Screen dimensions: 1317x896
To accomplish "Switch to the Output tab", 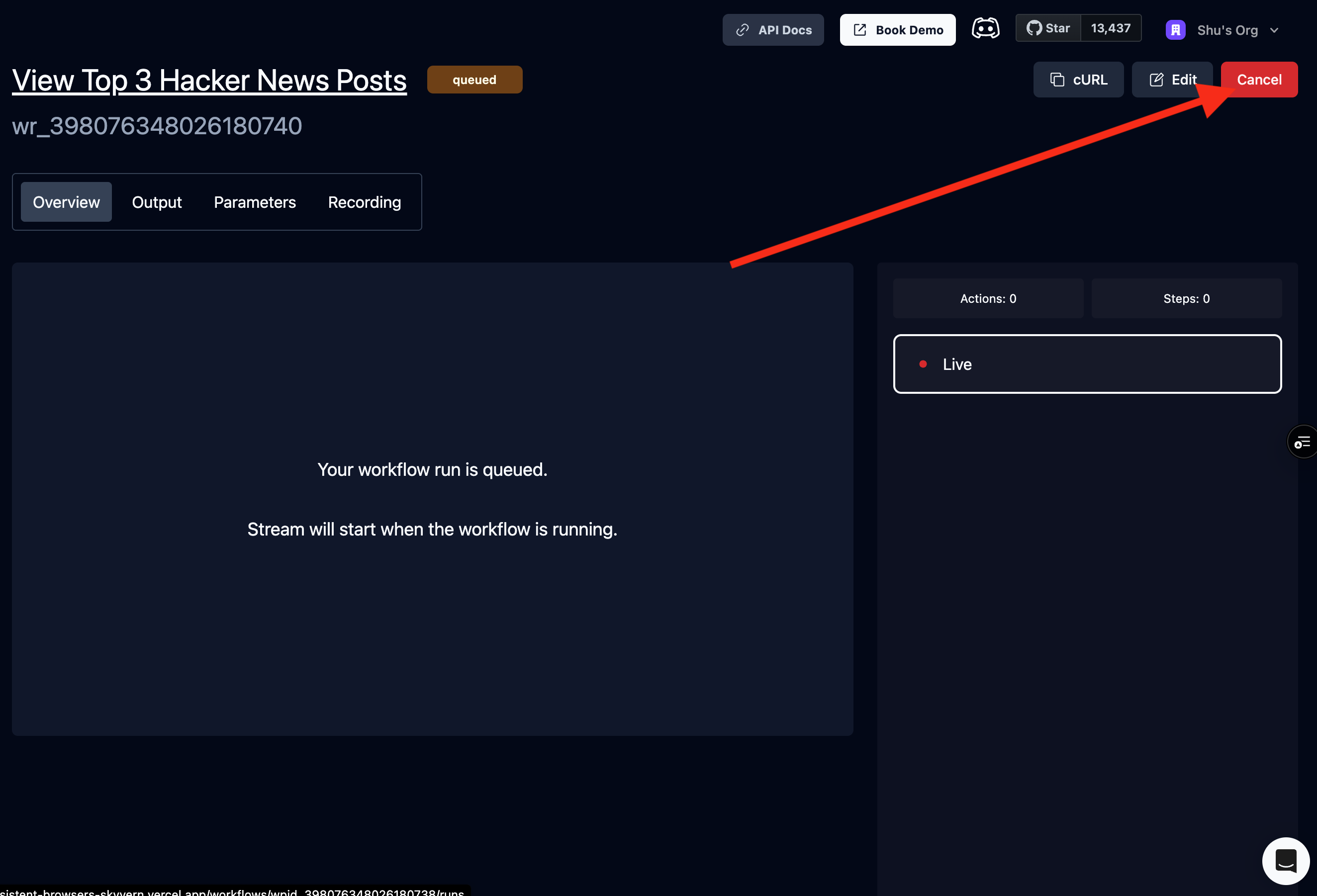I will pyautogui.click(x=157, y=202).
